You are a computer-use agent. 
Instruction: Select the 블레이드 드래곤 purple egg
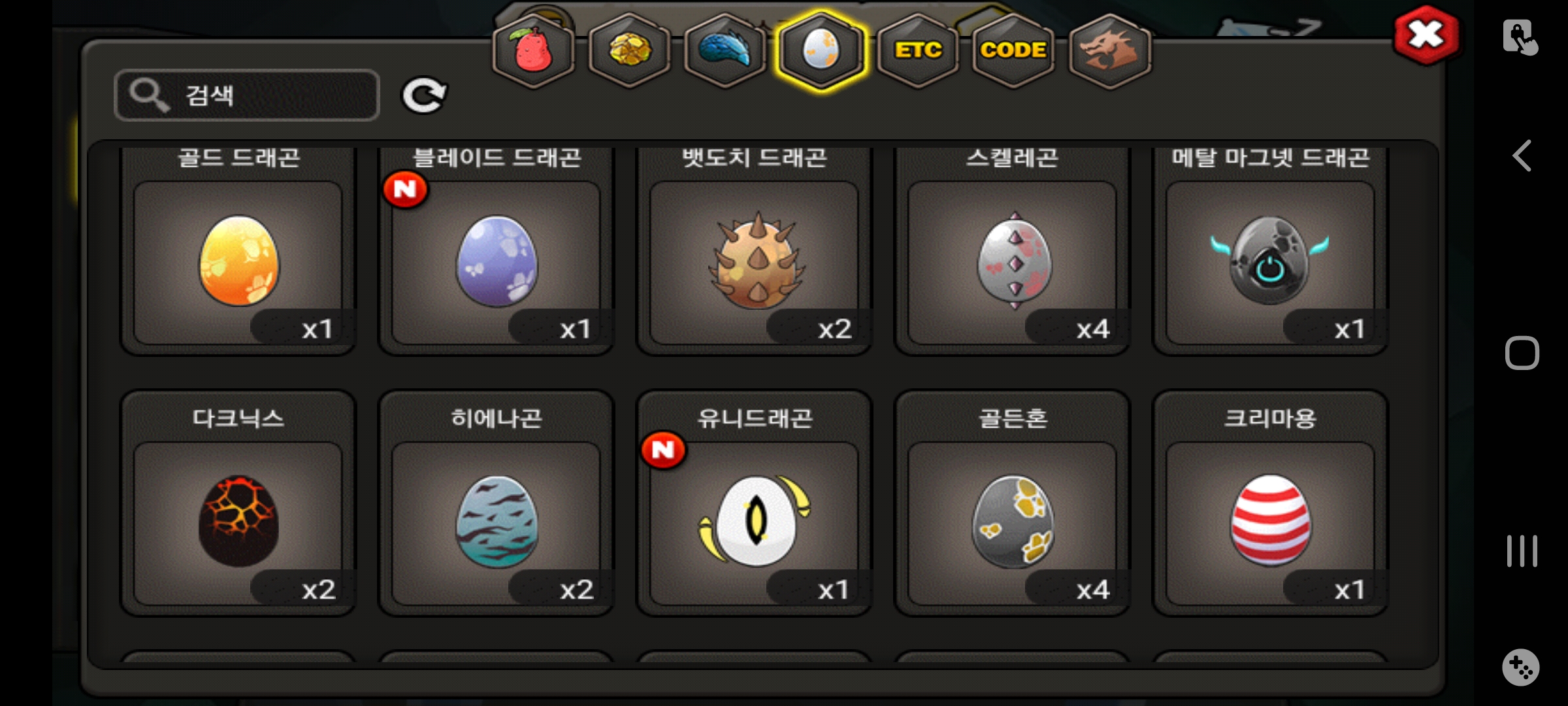click(497, 262)
